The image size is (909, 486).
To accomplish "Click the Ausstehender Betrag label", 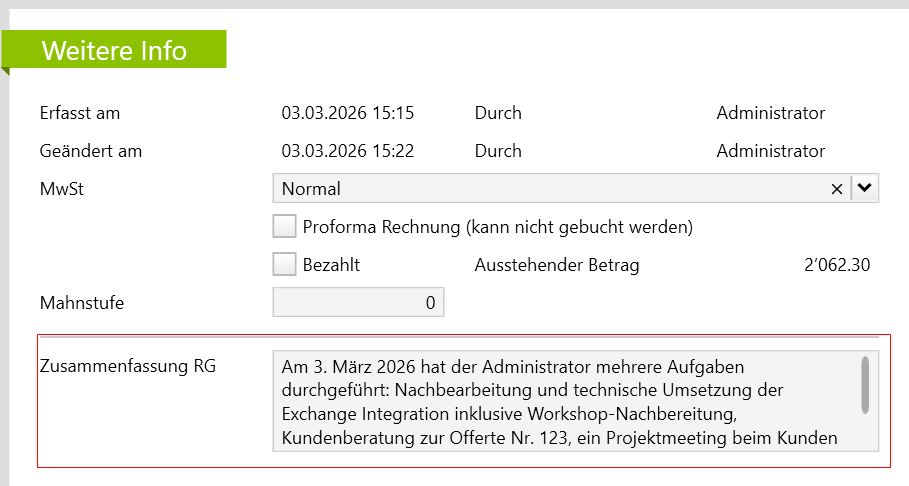I will click(556, 265).
